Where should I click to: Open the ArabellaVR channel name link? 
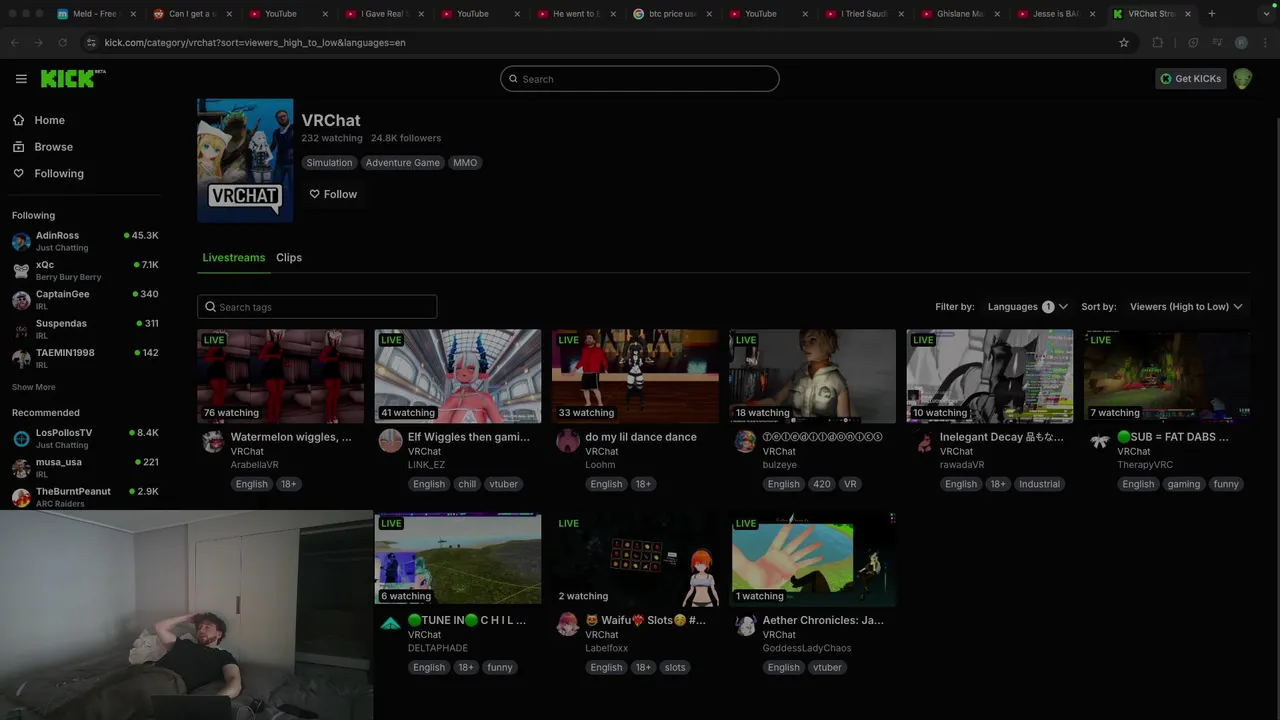[x=254, y=465]
